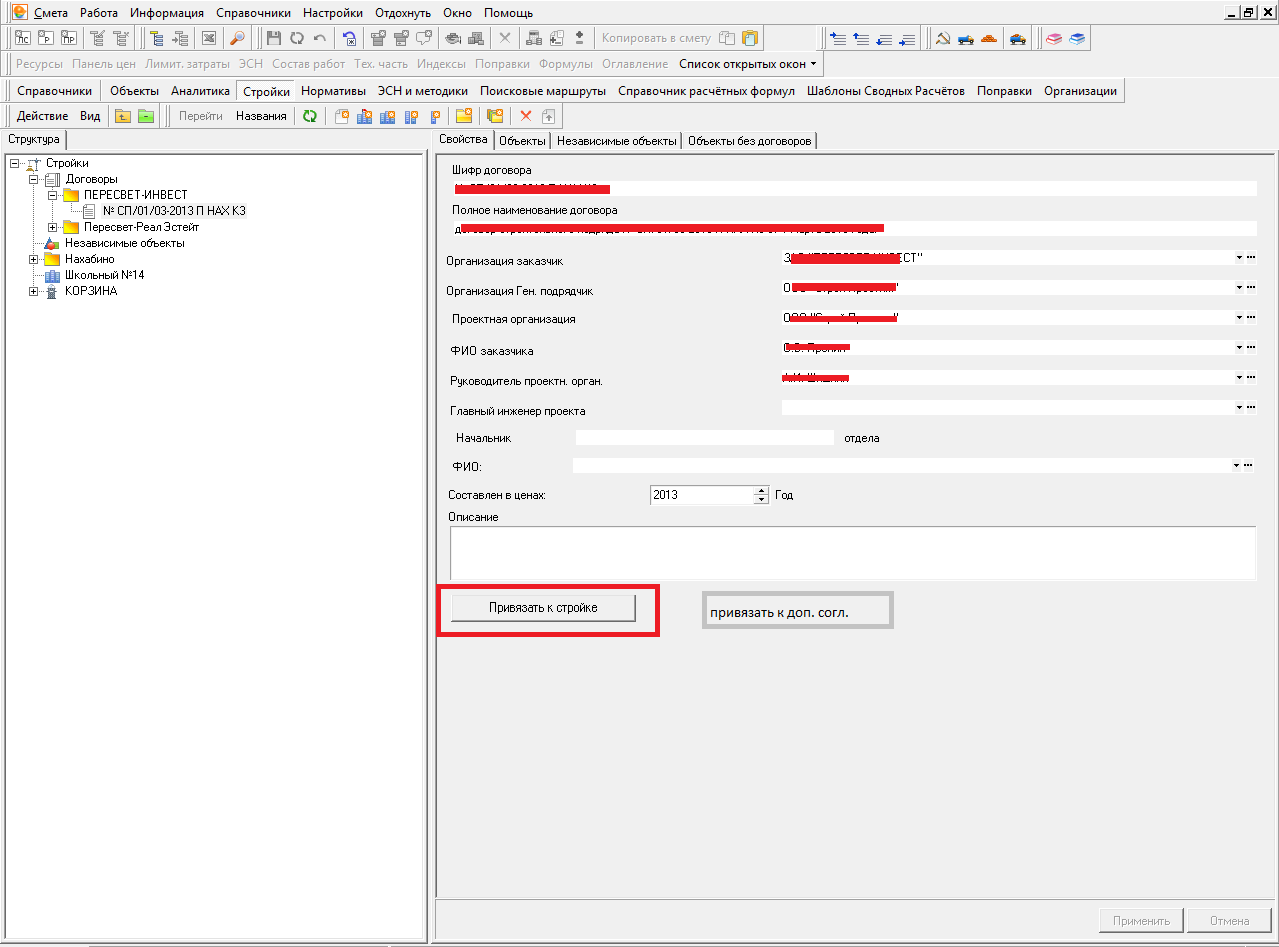The height and width of the screenshot is (947, 1279).
Task: Click the Описание text area
Action: 852,553
